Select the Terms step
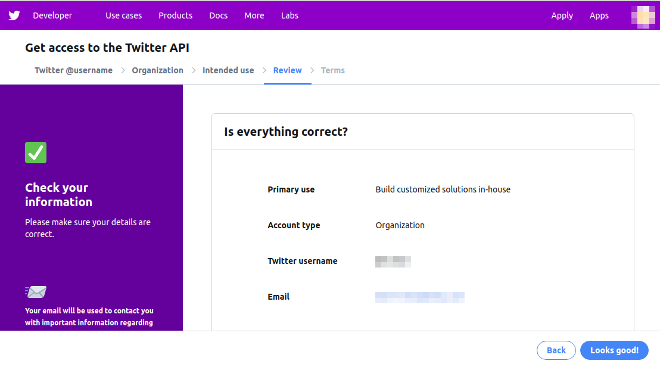The width and height of the screenshot is (660, 367). click(x=333, y=70)
